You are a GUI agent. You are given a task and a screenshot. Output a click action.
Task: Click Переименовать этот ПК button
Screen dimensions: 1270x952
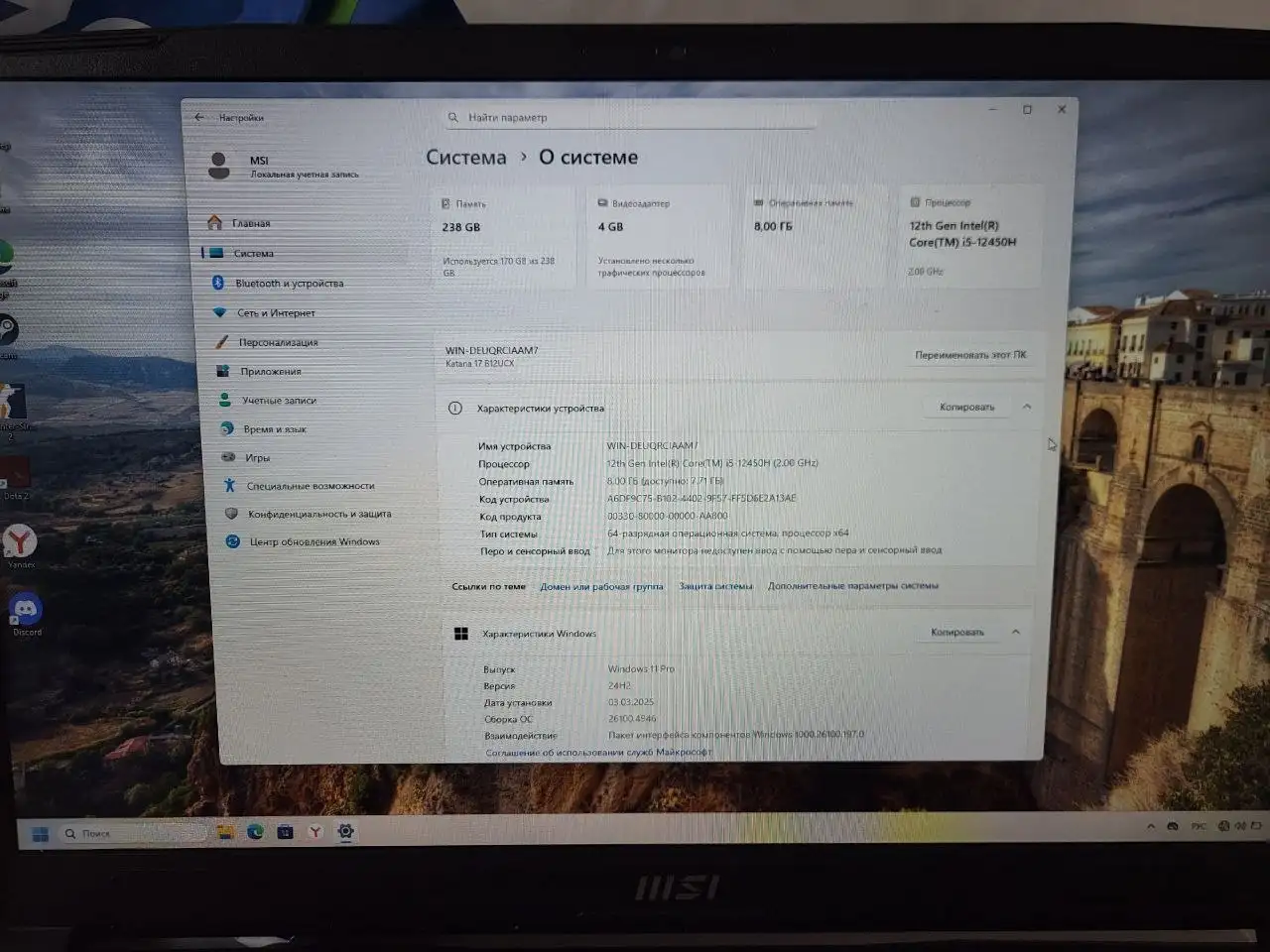(969, 355)
